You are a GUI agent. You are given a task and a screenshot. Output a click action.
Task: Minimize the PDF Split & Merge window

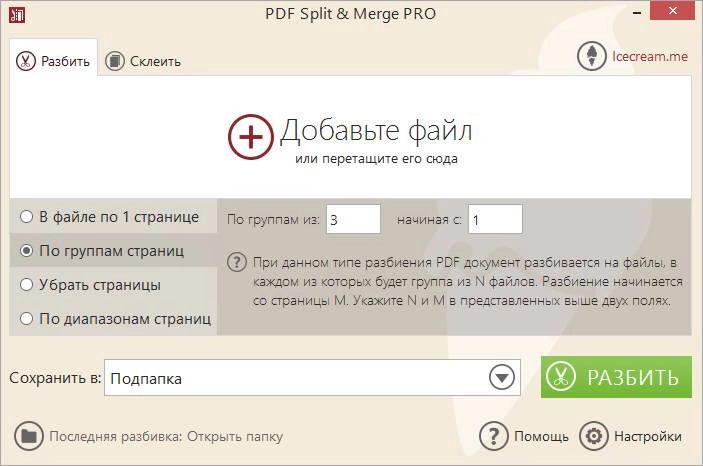[637, 13]
